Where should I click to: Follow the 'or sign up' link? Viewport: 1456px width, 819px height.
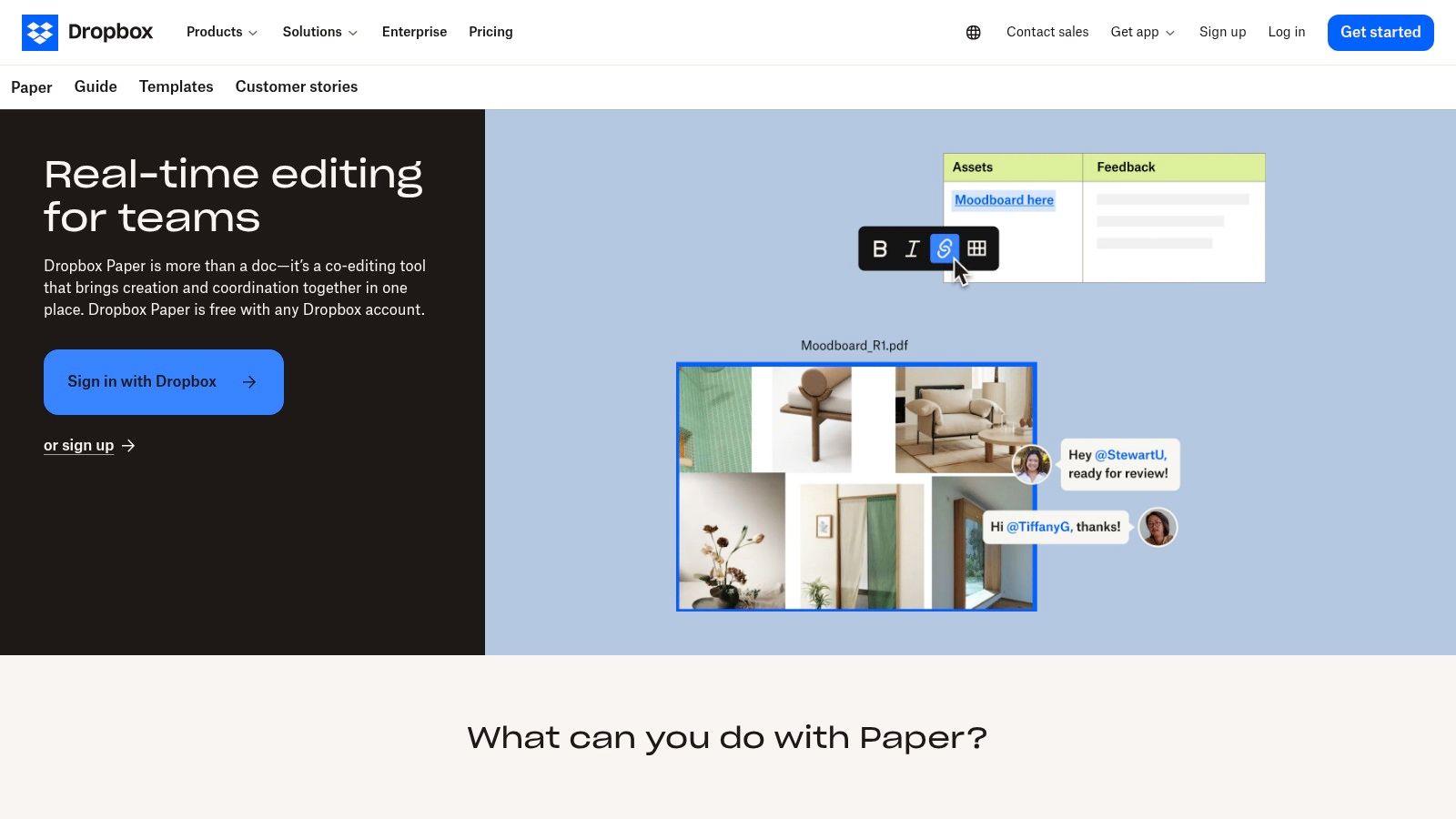pyautogui.click(x=79, y=445)
